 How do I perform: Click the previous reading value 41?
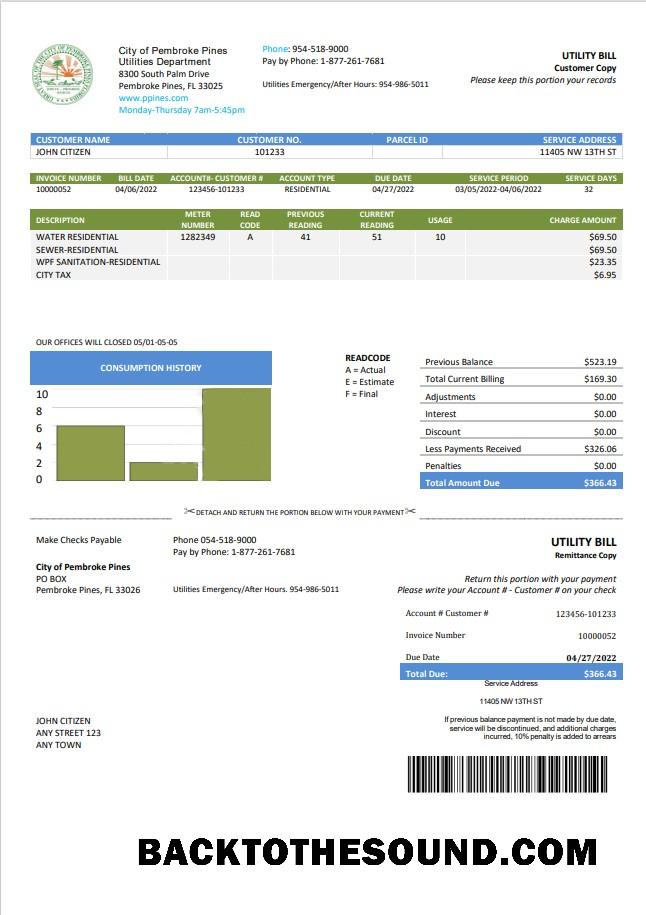point(305,237)
